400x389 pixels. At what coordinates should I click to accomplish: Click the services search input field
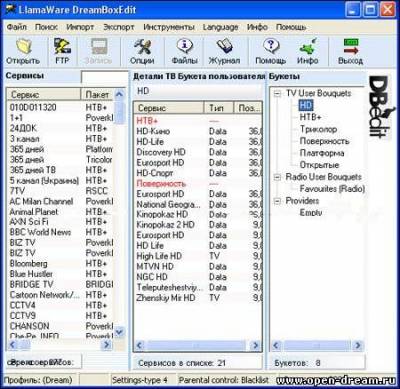(x=105, y=77)
